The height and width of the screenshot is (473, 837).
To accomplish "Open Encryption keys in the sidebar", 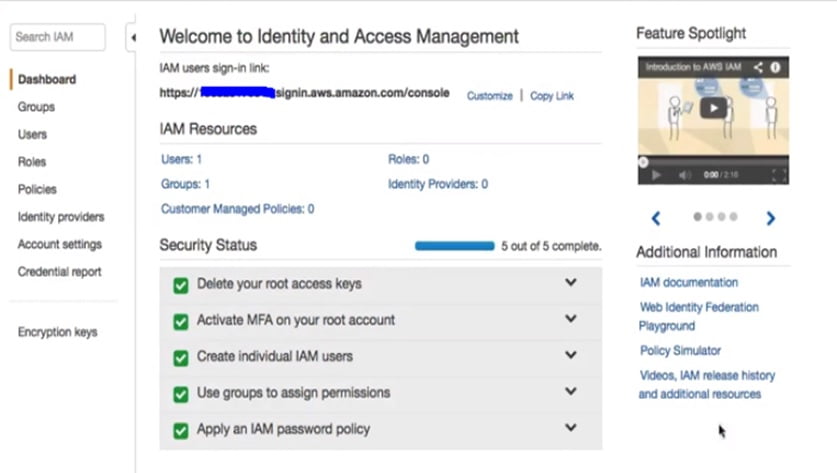I will [x=58, y=332].
